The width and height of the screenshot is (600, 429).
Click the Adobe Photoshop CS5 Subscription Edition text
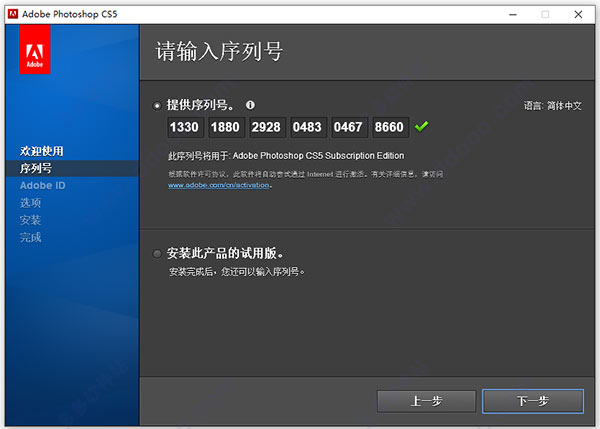318,156
